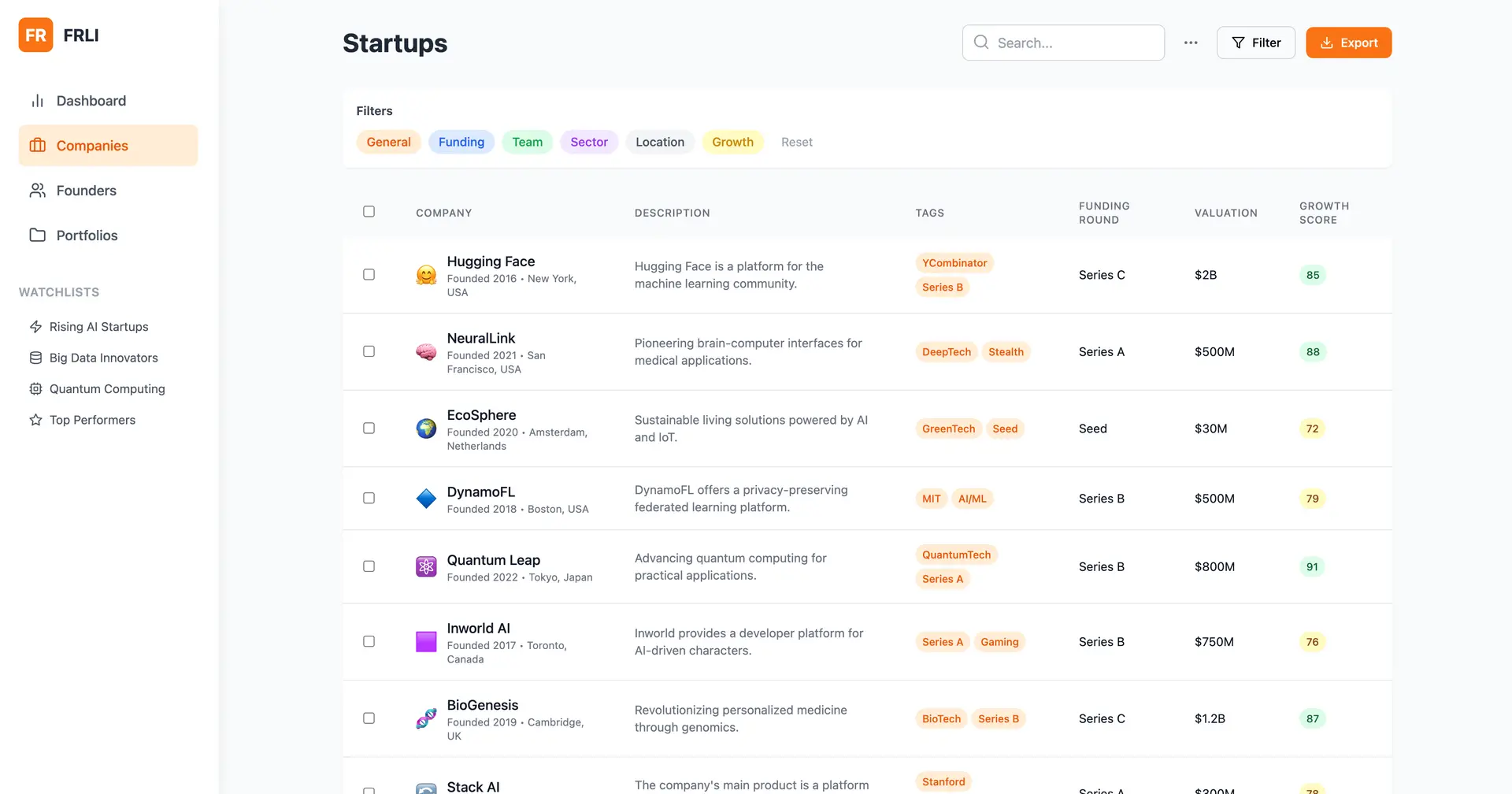Click the BioTech tag
The width and height of the screenshot is (1512, 794).
(x=941, y=718)
